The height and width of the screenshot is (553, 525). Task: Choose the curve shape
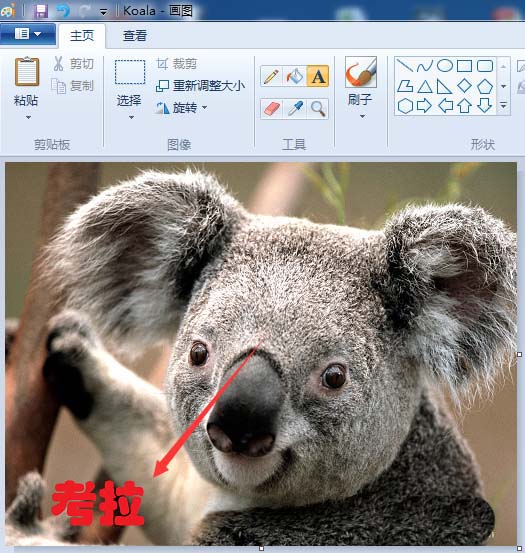pos(424,66)
